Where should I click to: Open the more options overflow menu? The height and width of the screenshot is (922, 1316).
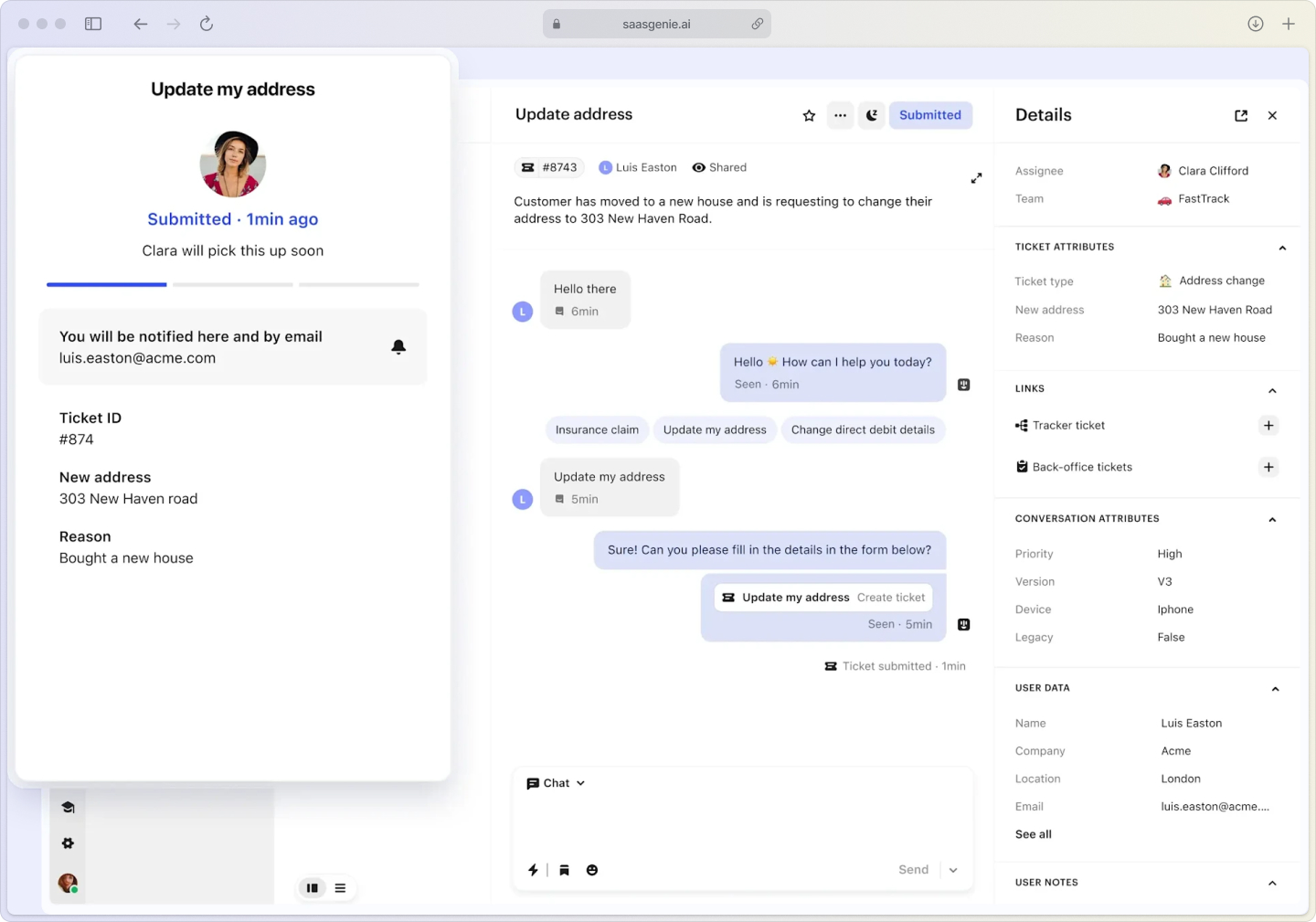tap(840, 115)
